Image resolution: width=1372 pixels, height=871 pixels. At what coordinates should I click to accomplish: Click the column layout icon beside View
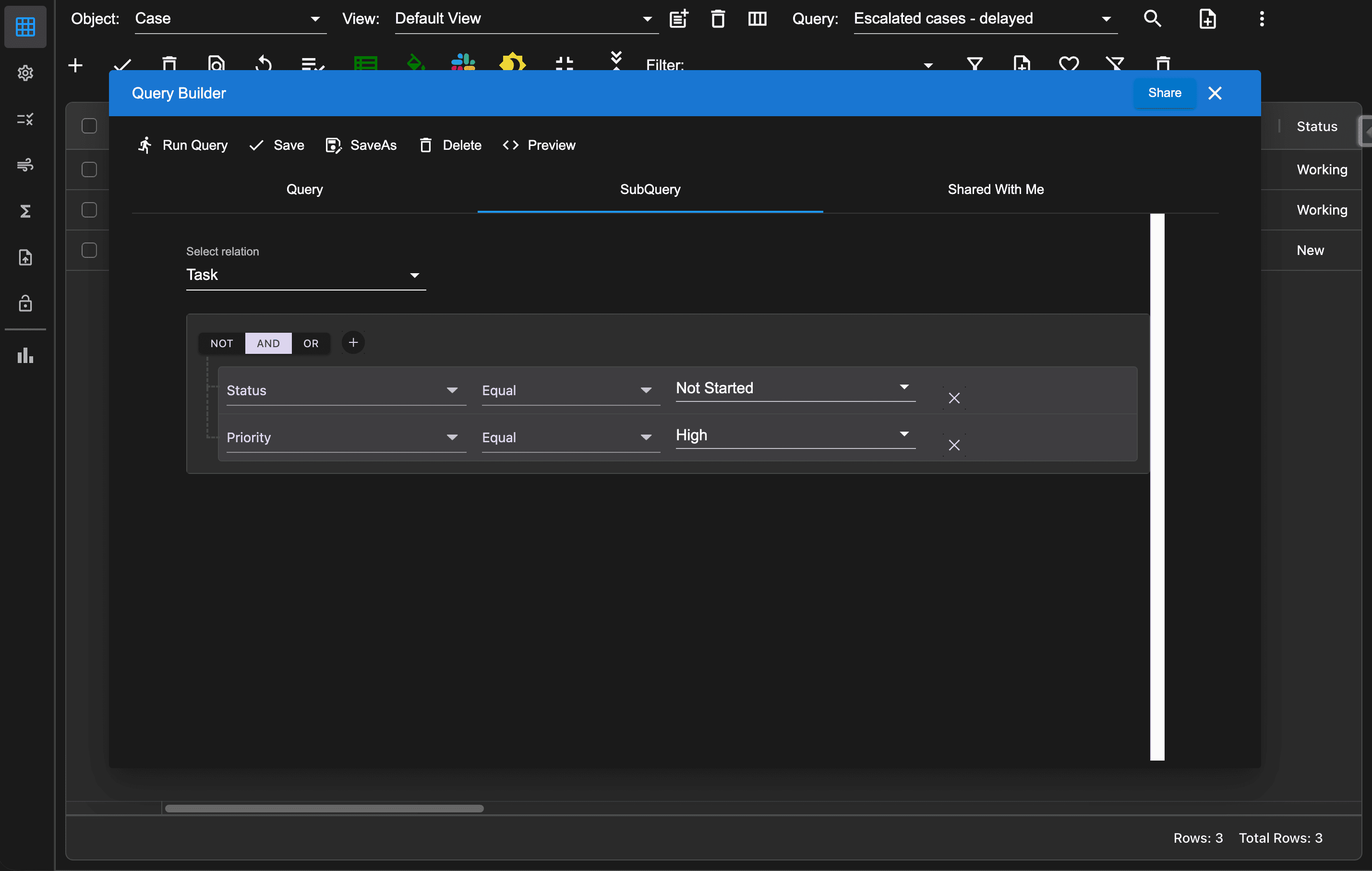[757, 19]
